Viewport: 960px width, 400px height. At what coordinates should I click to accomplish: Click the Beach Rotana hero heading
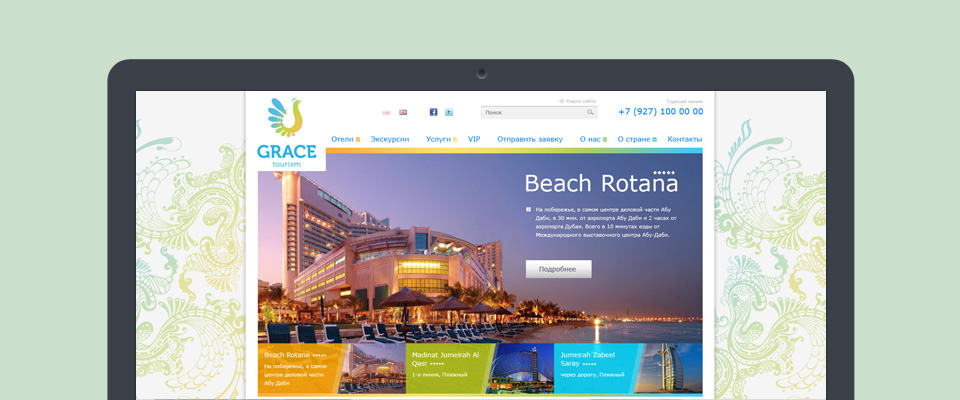601,183
